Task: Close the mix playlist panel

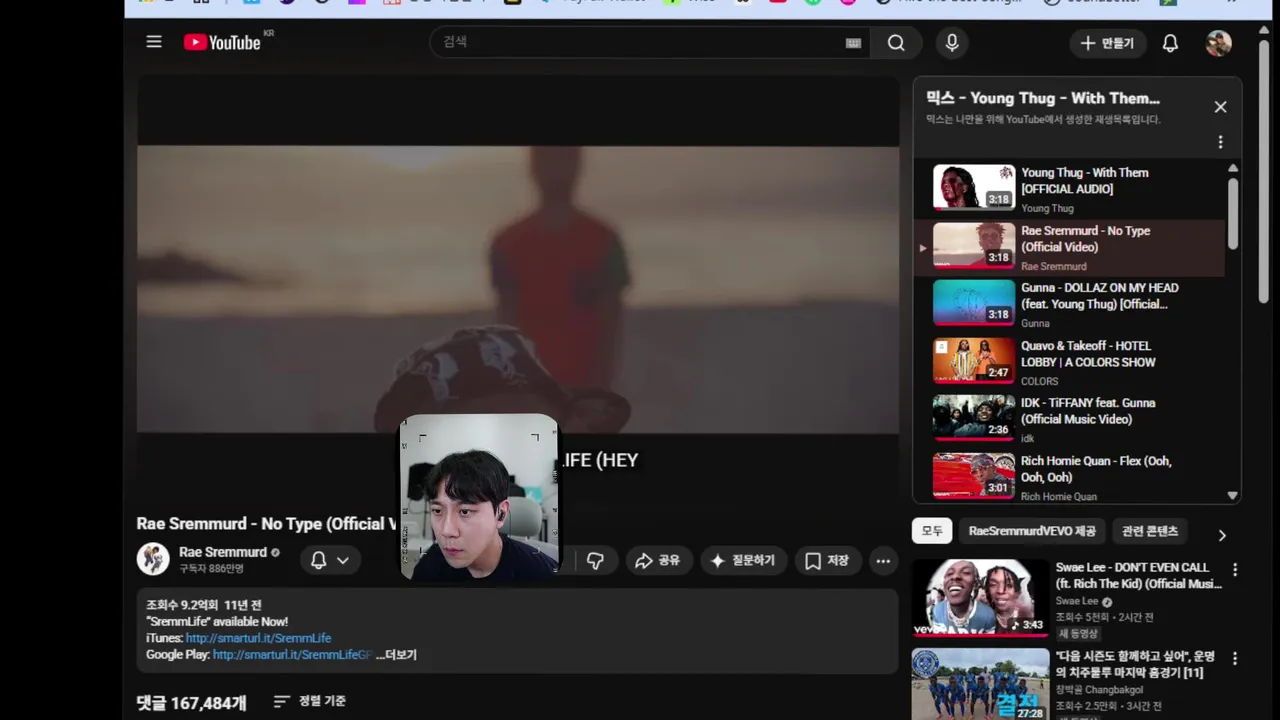Action: pos(1220,107)
